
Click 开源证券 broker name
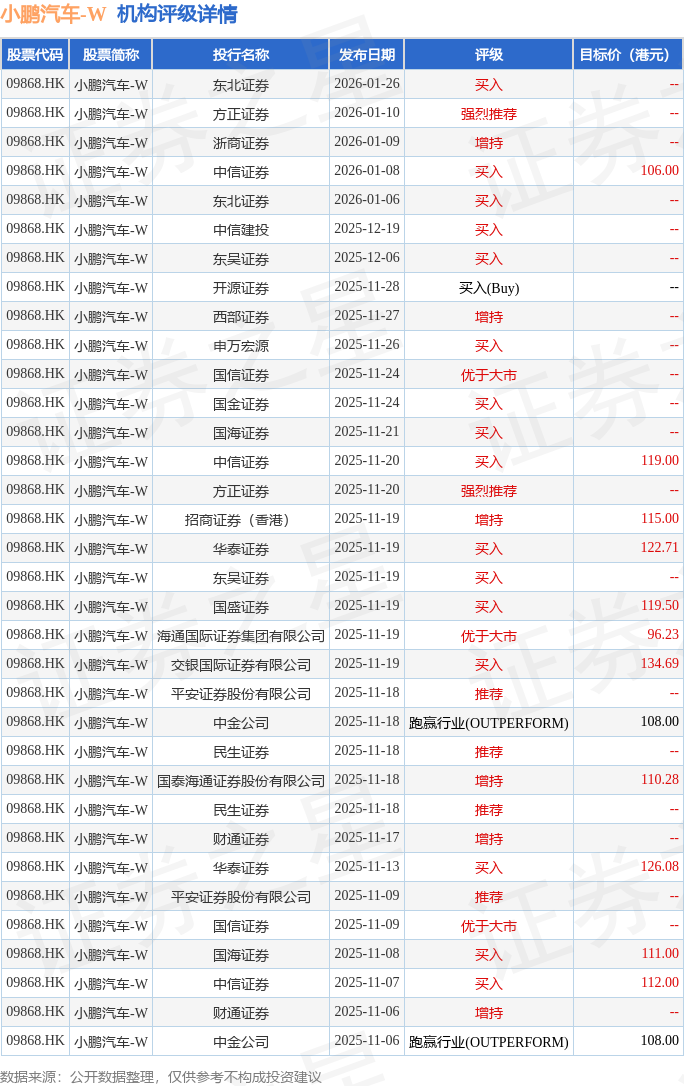[241, 288]
